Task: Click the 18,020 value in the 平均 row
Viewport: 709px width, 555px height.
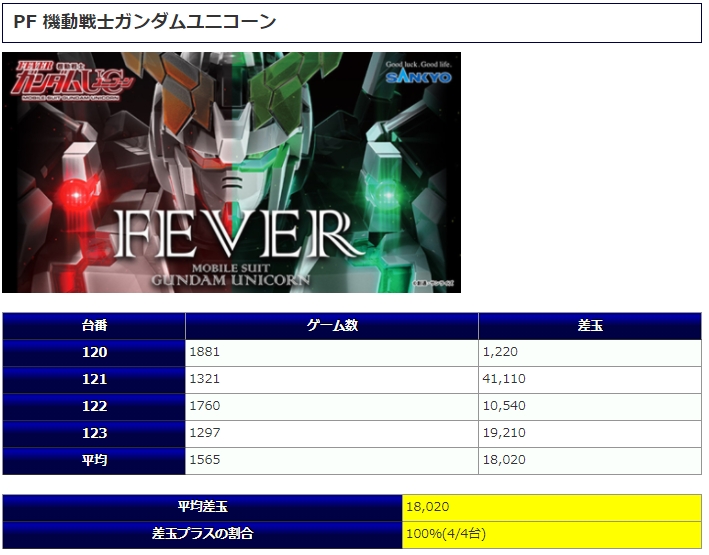Action: coord(504,460)
